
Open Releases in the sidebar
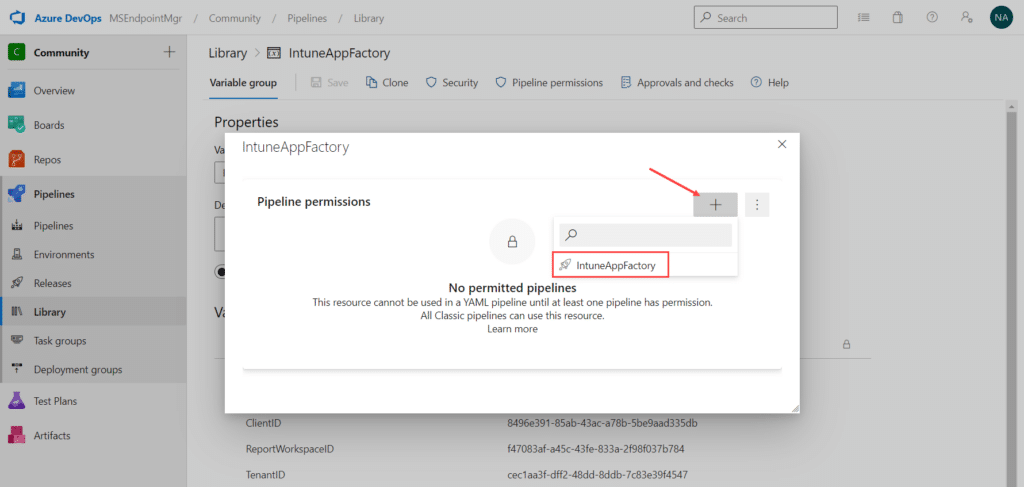(53, 283)
